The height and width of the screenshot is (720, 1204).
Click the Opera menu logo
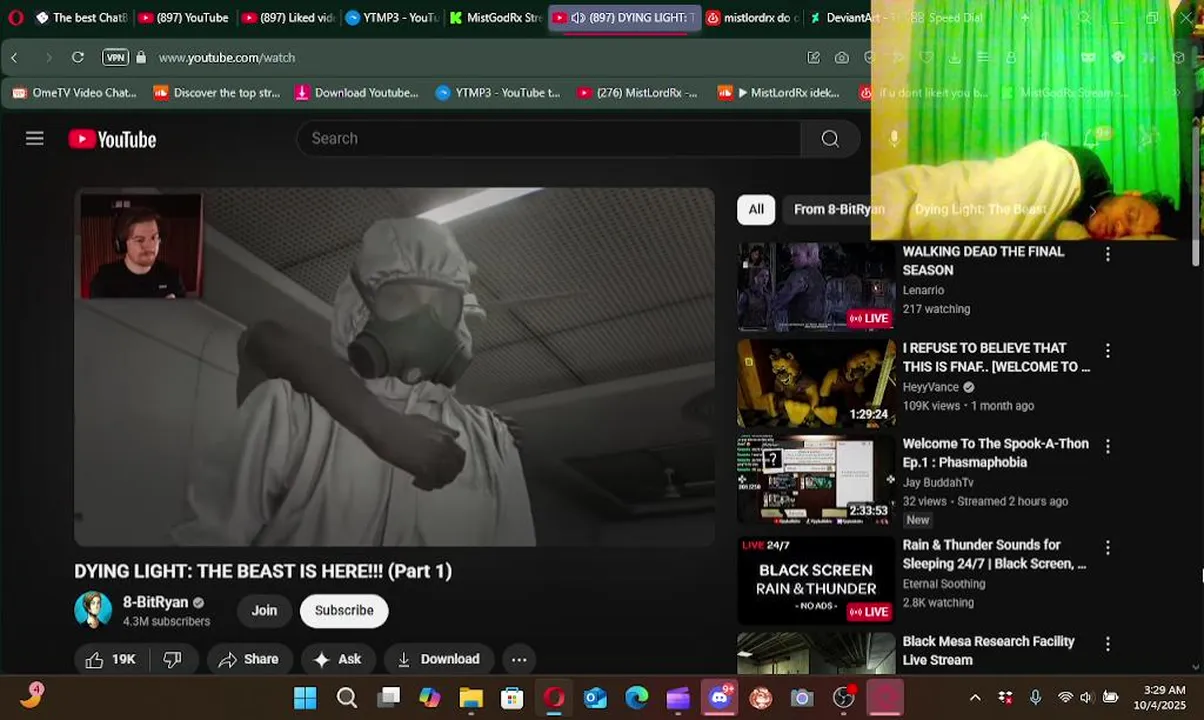click(15, 17)
